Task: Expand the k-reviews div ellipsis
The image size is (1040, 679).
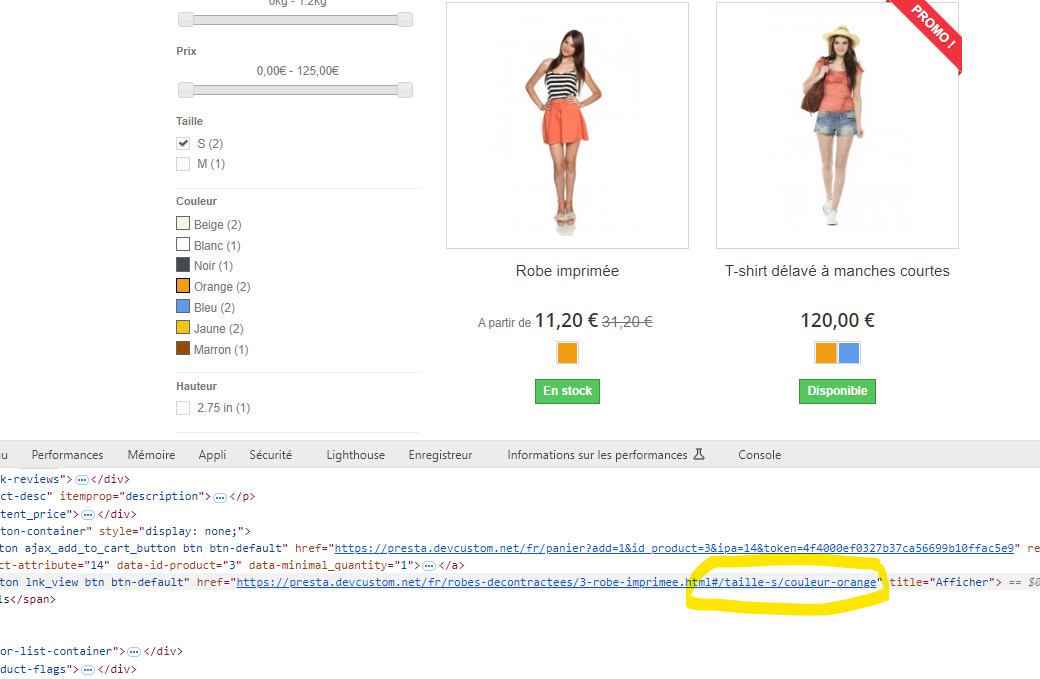Action: point(82,479)
